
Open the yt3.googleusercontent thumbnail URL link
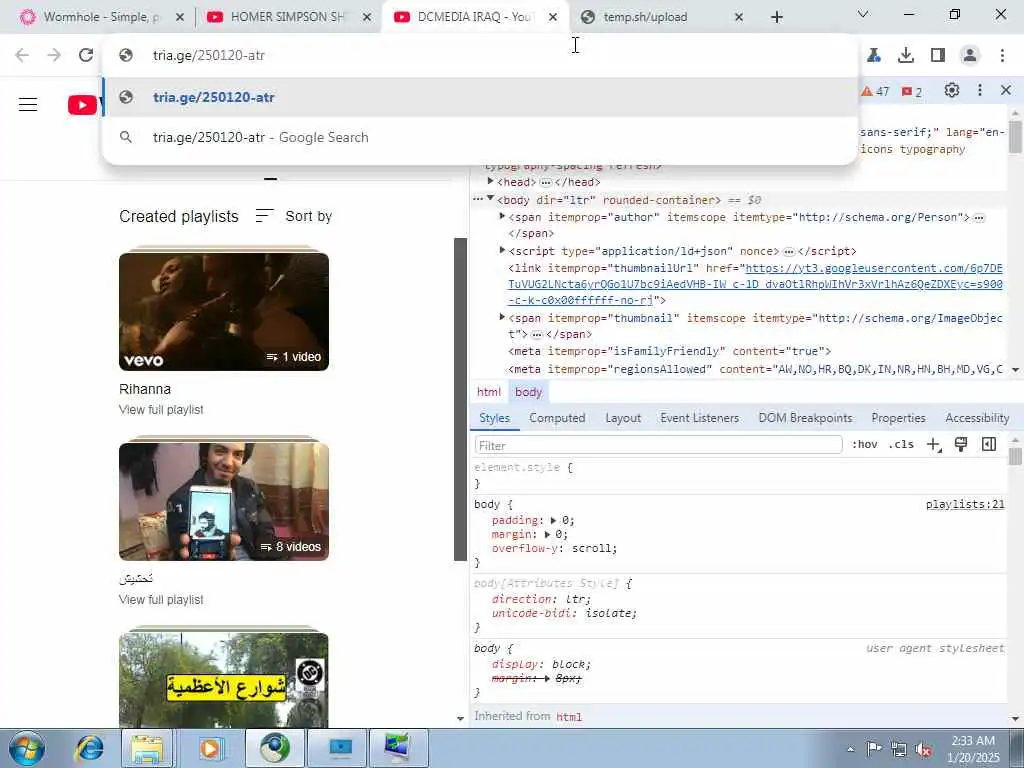pos(756,284)
